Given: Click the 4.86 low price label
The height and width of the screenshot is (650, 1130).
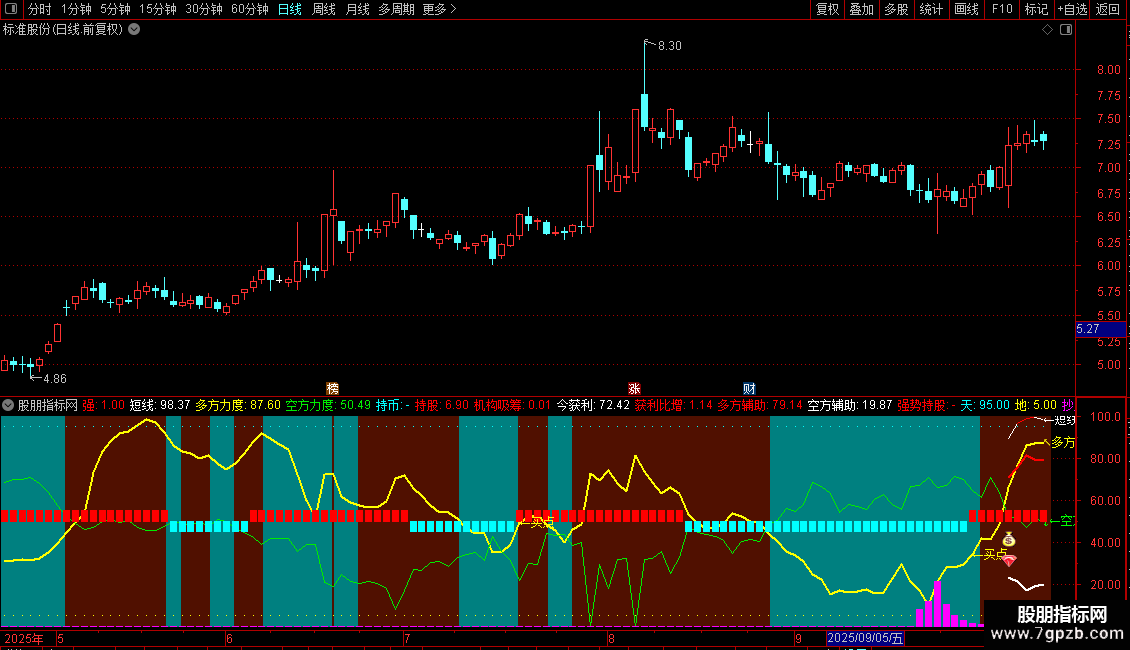Looking at the screenshot, I should pos(55,378).
